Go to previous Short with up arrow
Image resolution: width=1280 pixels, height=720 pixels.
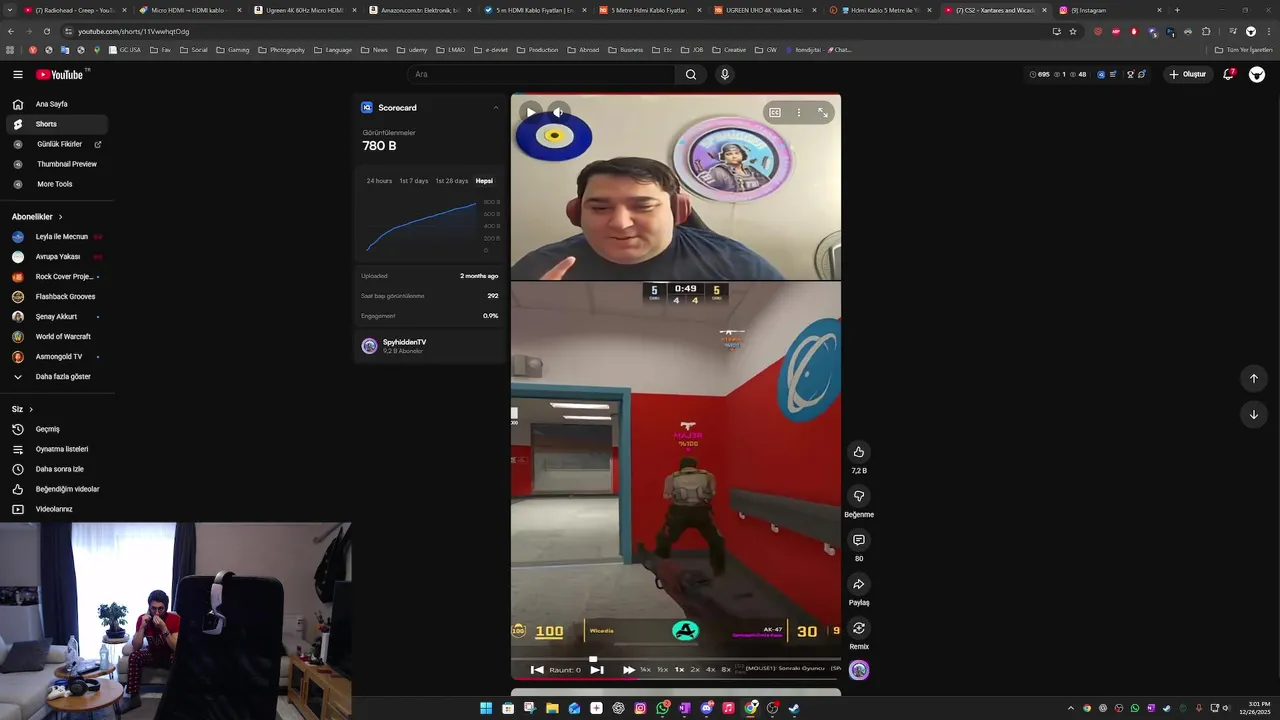[x=1253, y=378]
